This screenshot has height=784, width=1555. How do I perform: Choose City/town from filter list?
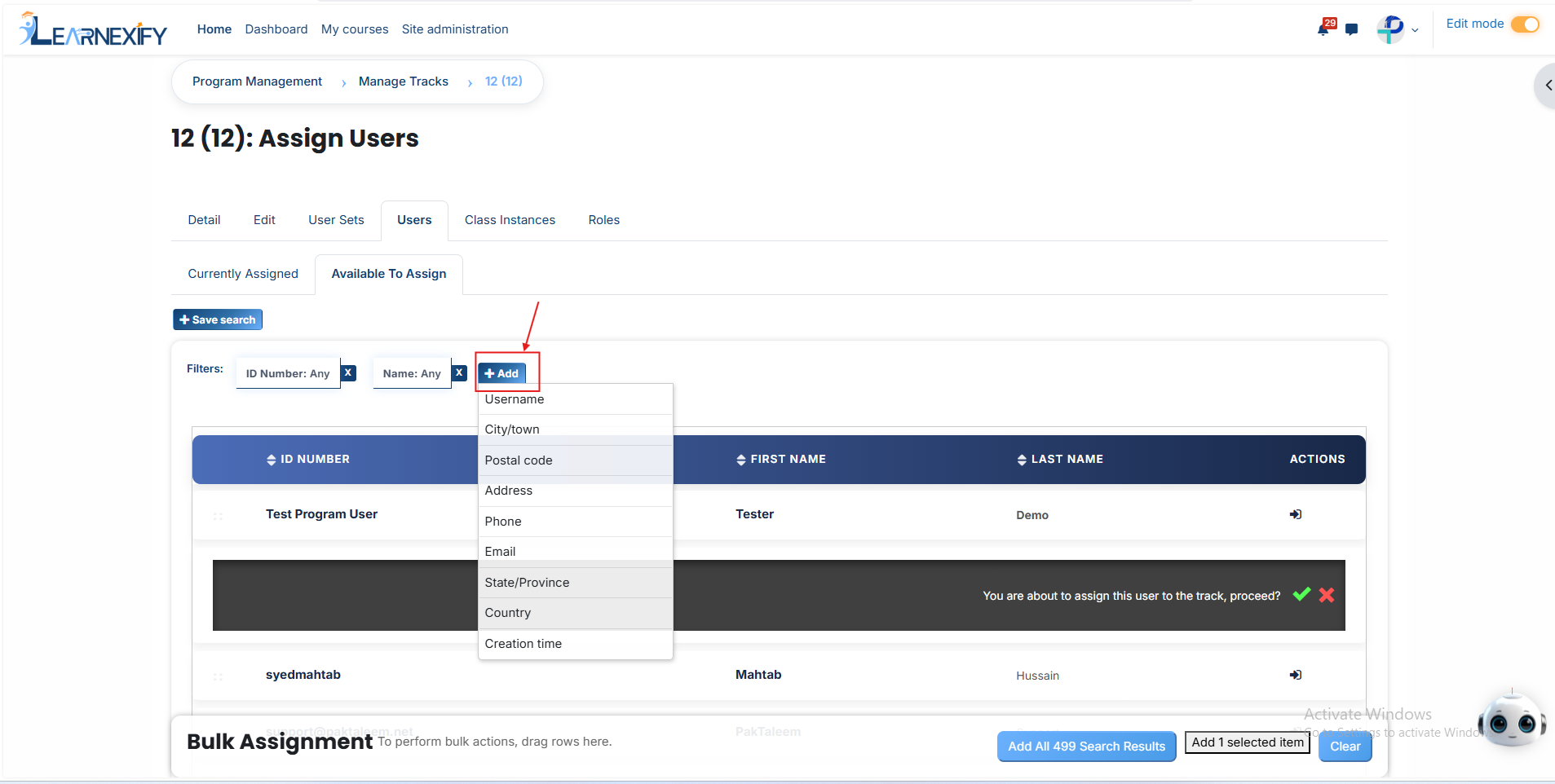(575, 429)
